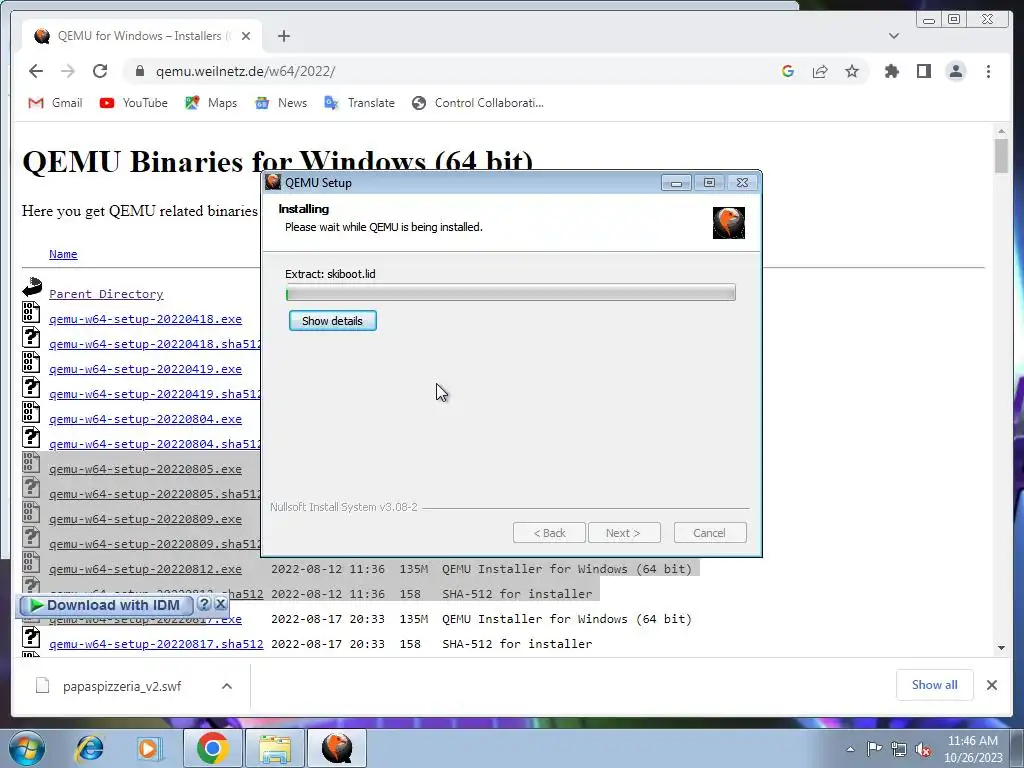Open qemu-w64-setup-20220817.sha512 link
The height and width of the screenshot is (768, 1024).
(156, 644)
